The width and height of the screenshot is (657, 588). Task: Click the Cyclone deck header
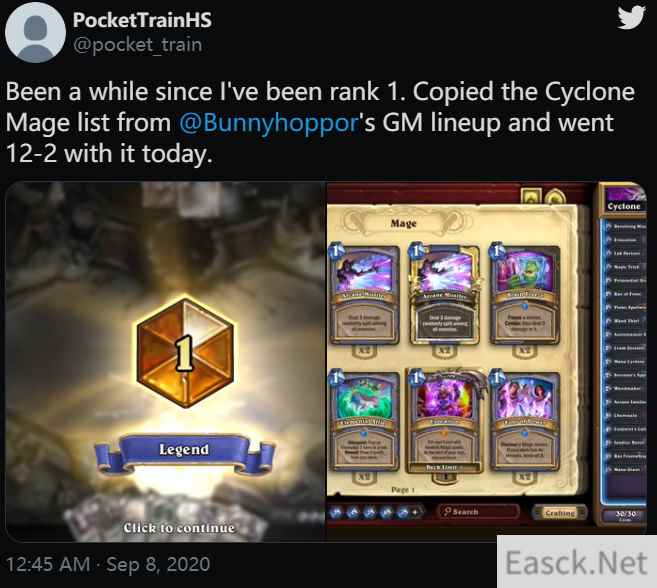pos(624,200)
